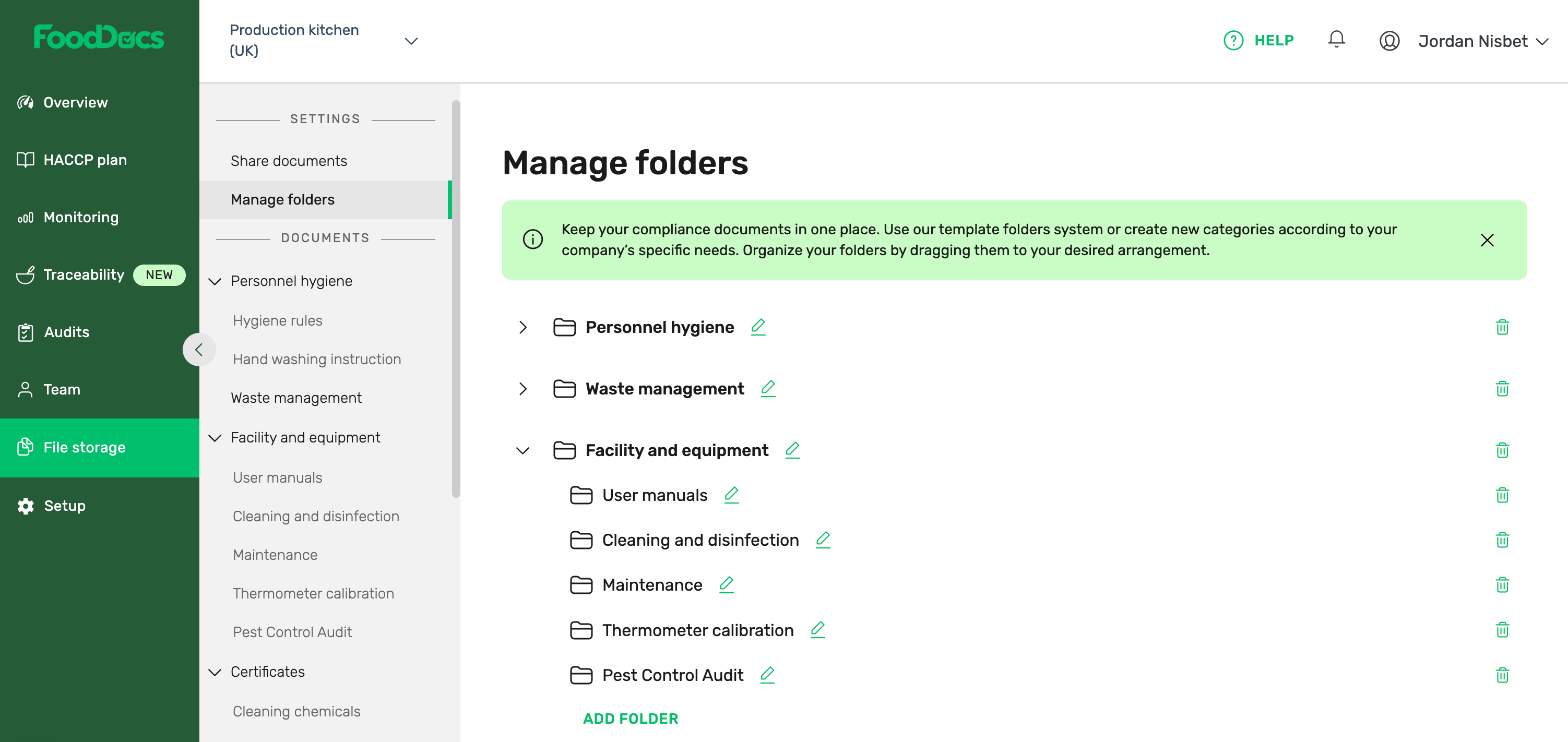The width and height of the screenshot is (1568, 742).
Task: Open the notifications bell icon
Action: (1337, 39)
